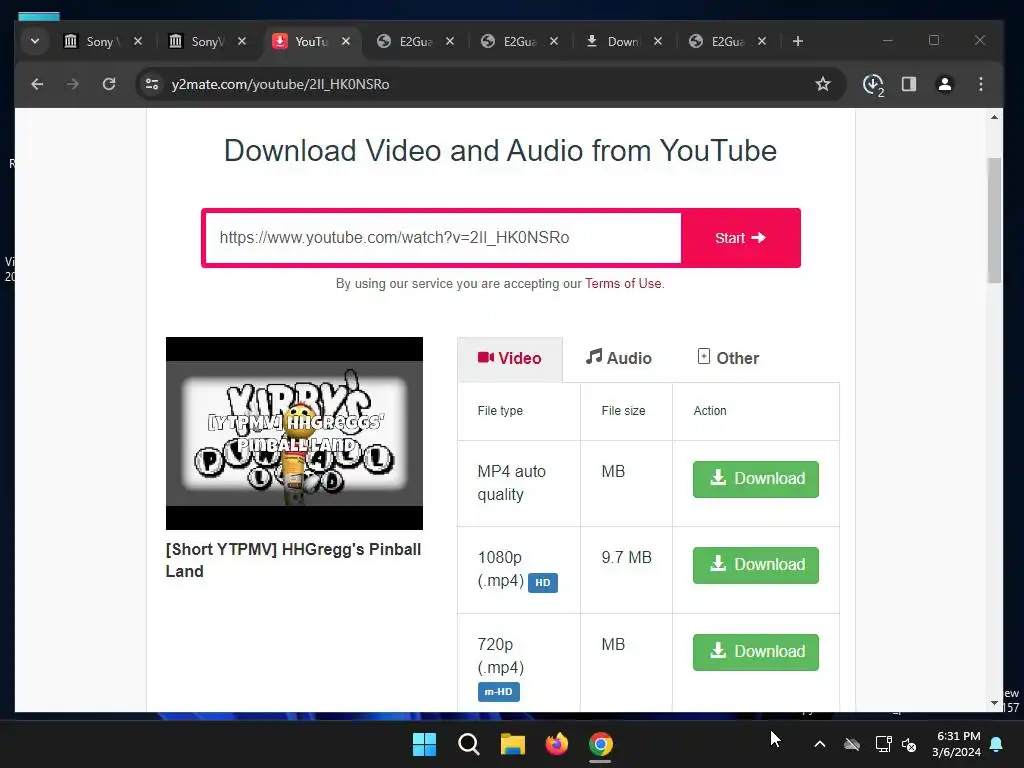Image resolution: width=1024 pixels, height=768 pixels.
Task: Click the Kirby's Pinball Land video thumbnail
Action: [295, 433]
